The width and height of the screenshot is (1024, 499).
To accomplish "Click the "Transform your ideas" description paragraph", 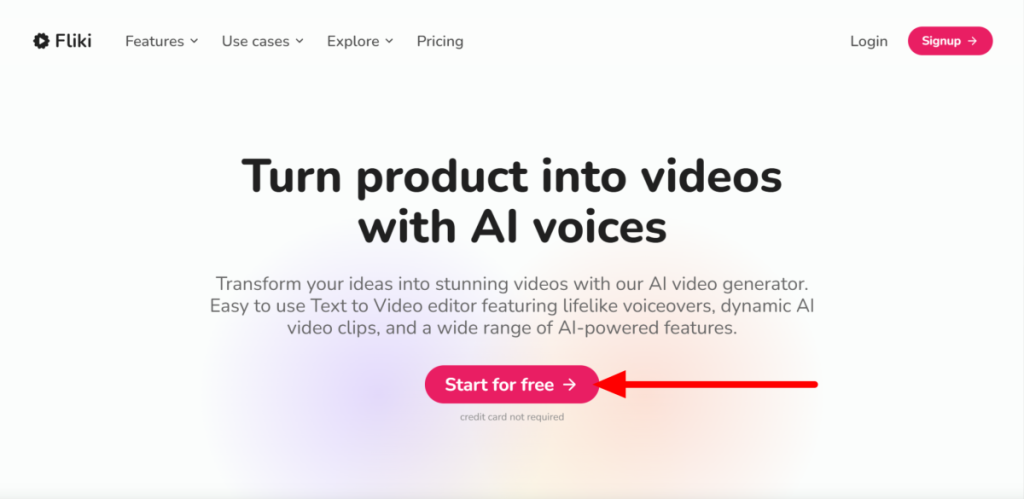I will pos(511,304).
